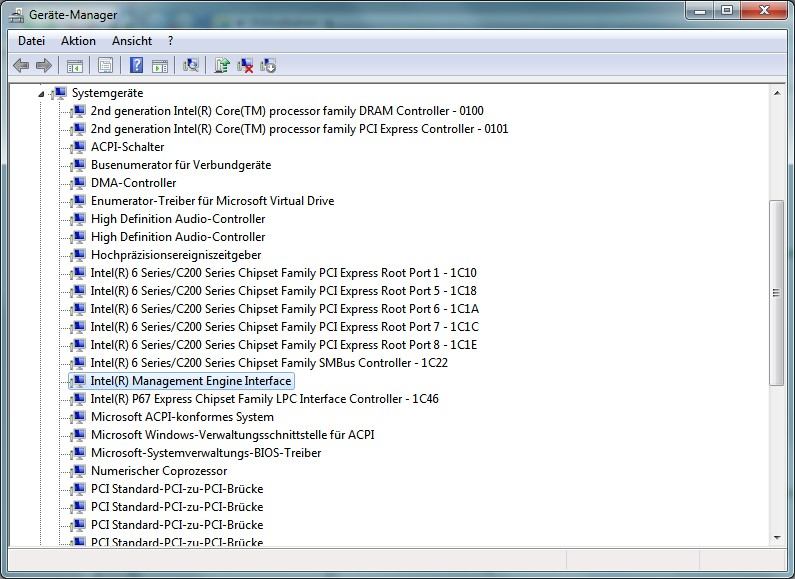
Task: Select PCI Express Controller - 0101 entry
Action: [299, 129]
